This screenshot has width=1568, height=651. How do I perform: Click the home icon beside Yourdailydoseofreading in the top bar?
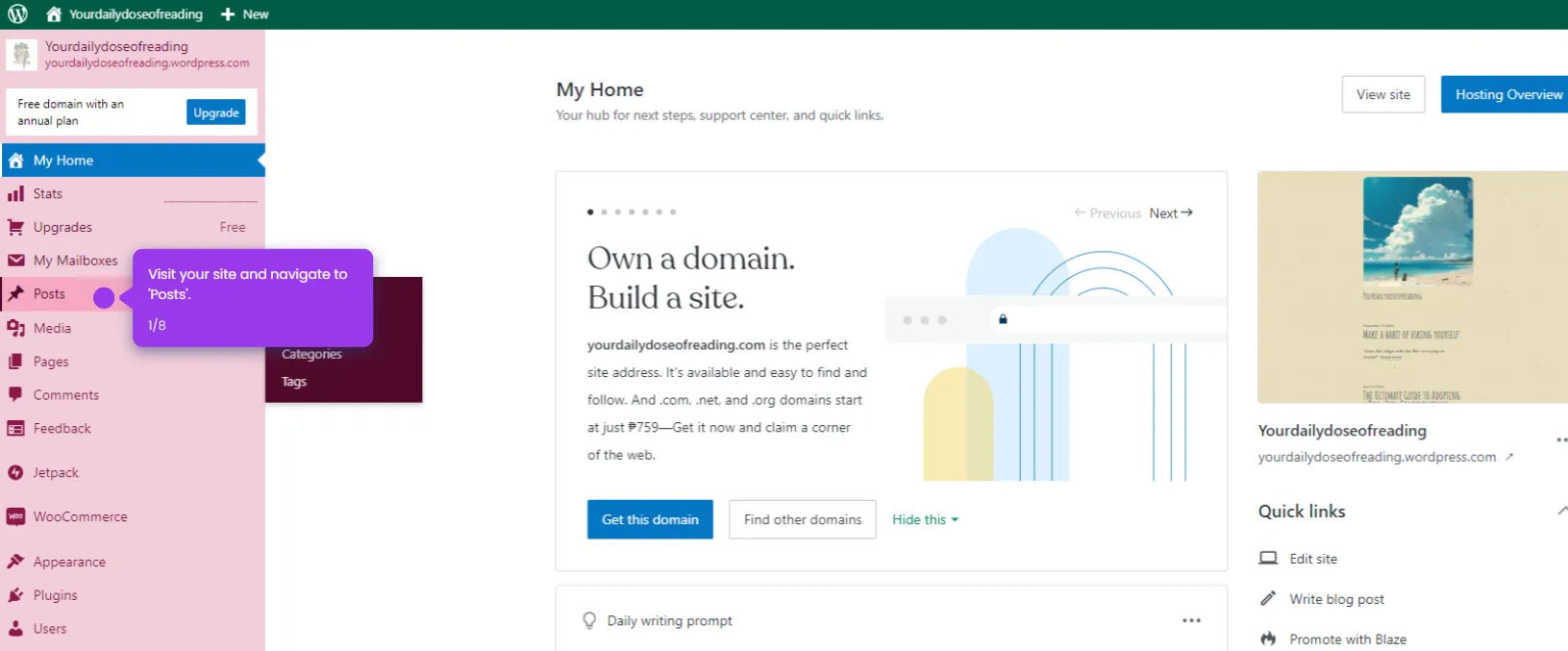(x=54, y=14)
